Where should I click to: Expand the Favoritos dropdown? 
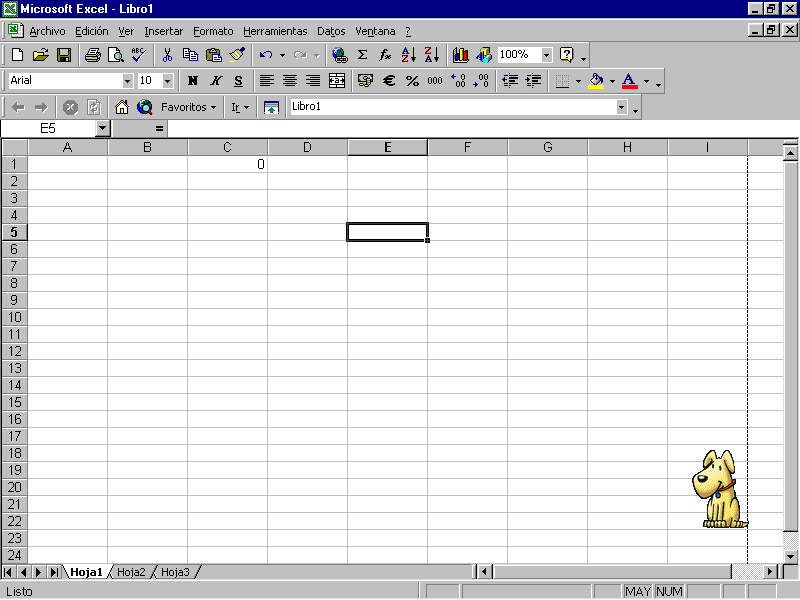point(188,107)
